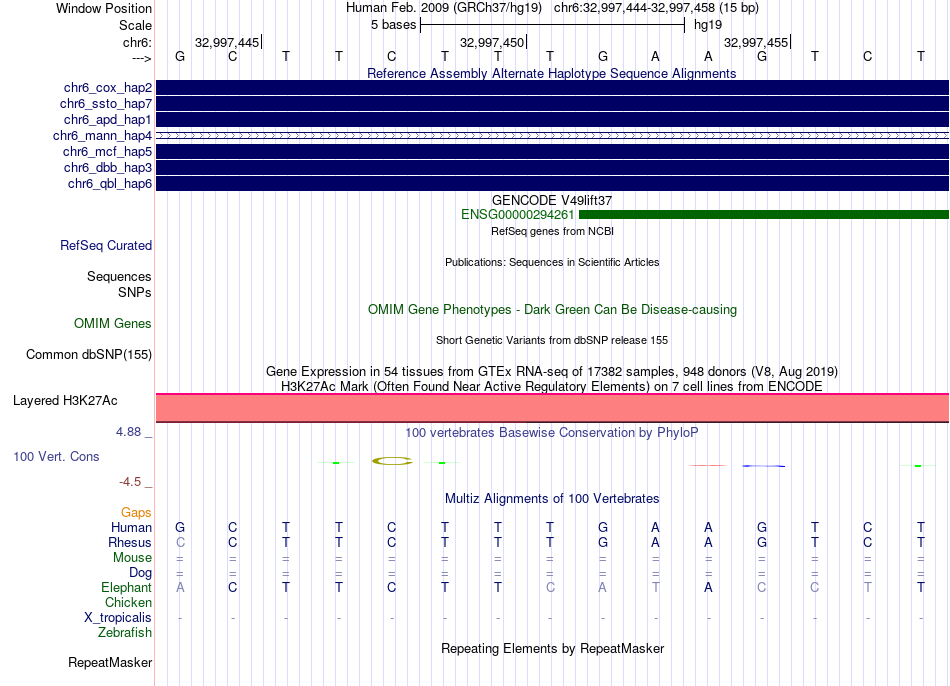Click the 100 Vert. Cons label

[x=56, y=456]
